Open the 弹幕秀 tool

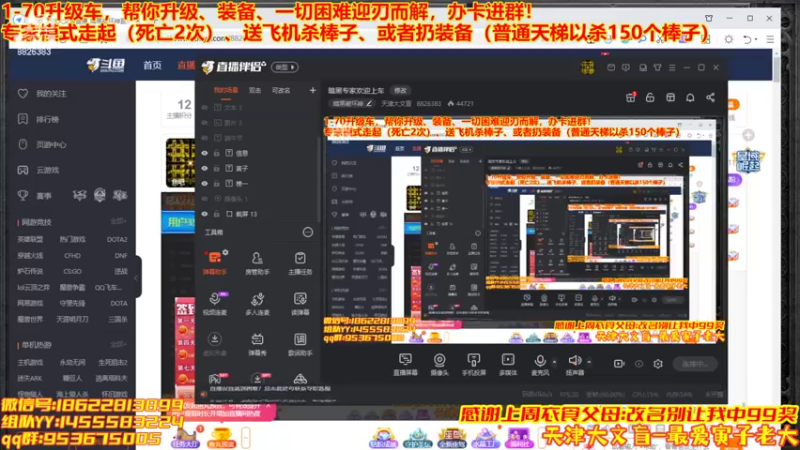pos(257,344)
